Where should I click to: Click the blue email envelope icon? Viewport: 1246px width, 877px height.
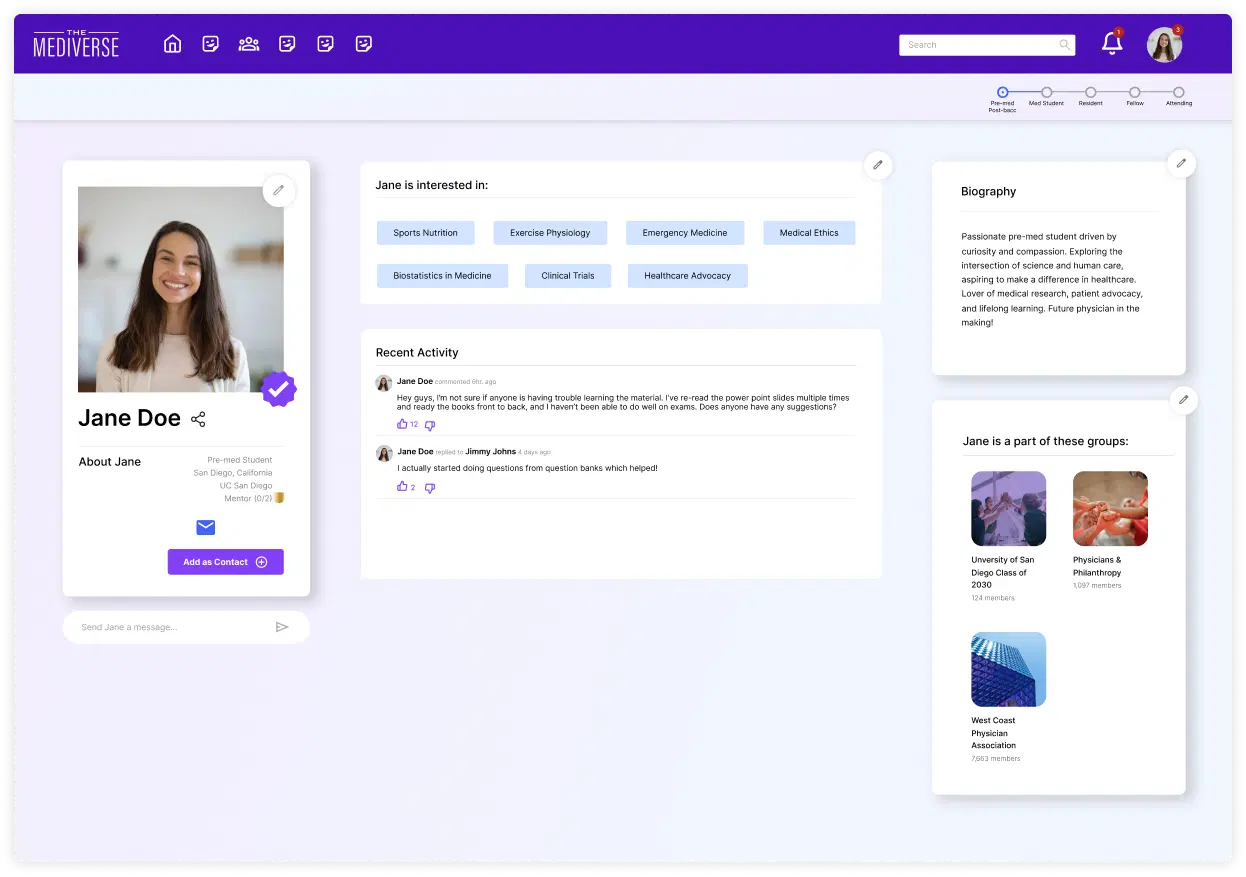(x=206, y=527)
